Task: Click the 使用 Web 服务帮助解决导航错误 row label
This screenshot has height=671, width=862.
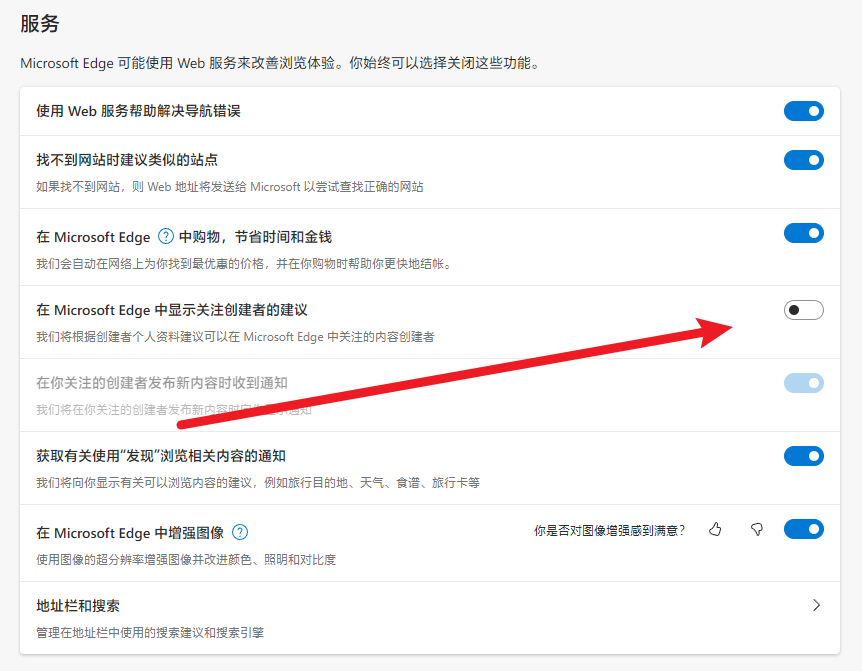Action: (138, 111)
